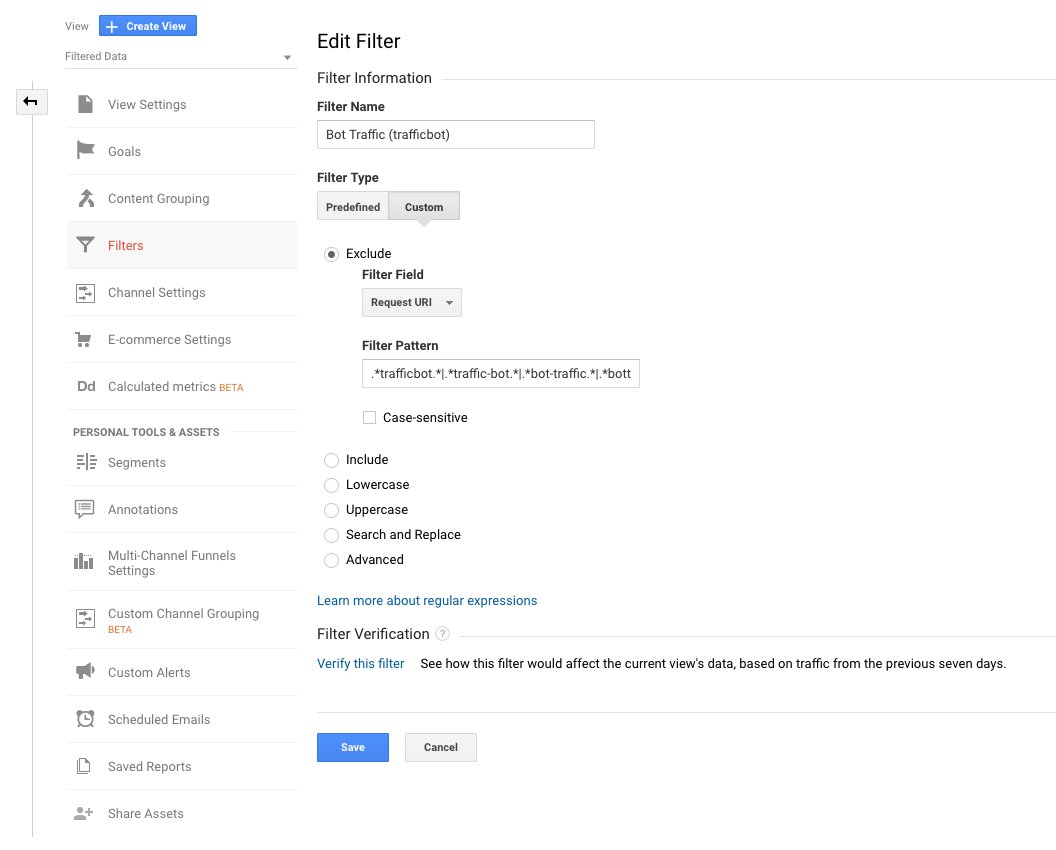Click the E-commerce shopping cart icon
Viewport: 1056px width, 850px height.
[x=84, y=339]
